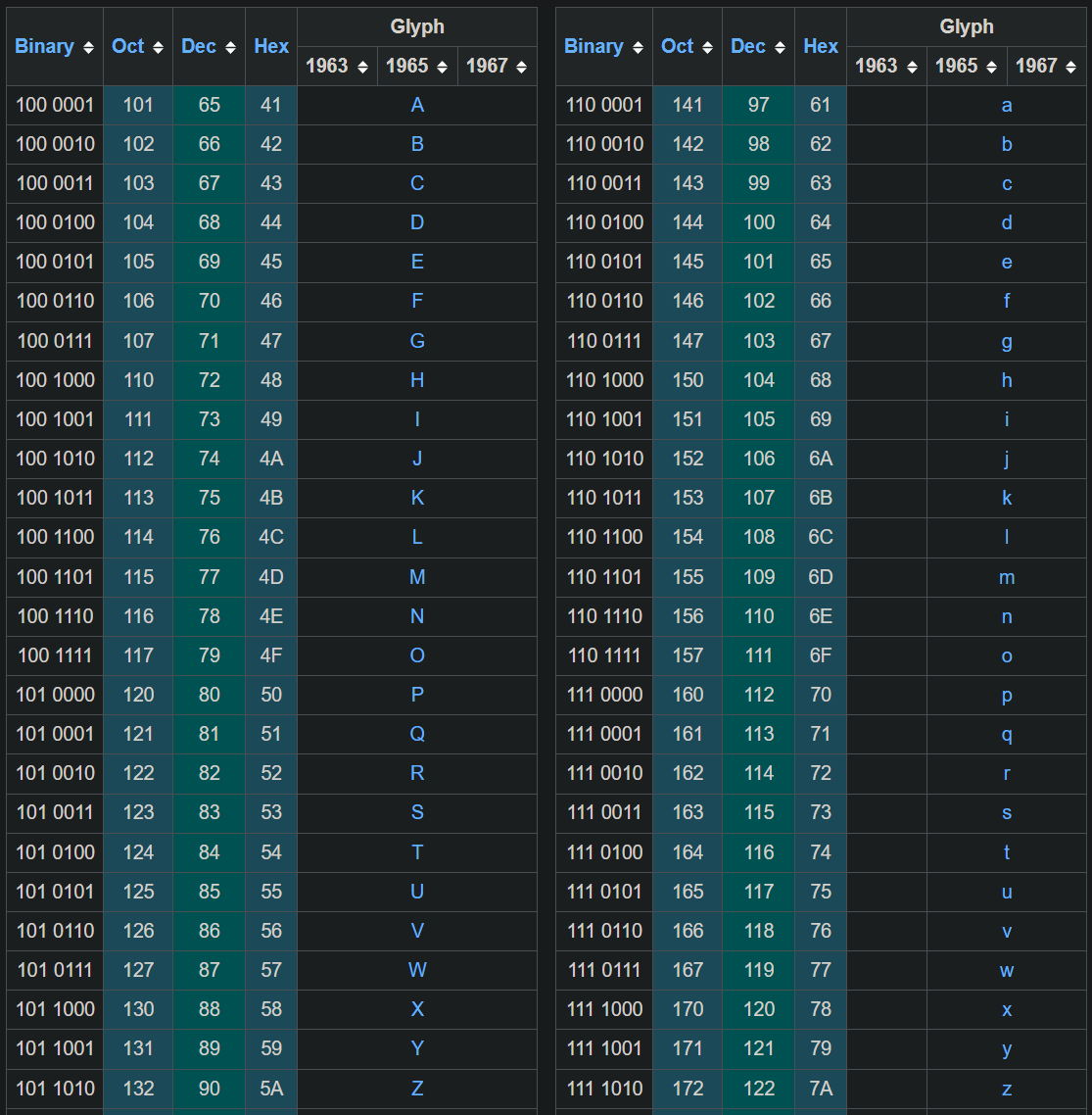The image size is (1092, 1115).
Task: Open the uppercase M glyph link
Action: tap(417, 577)
